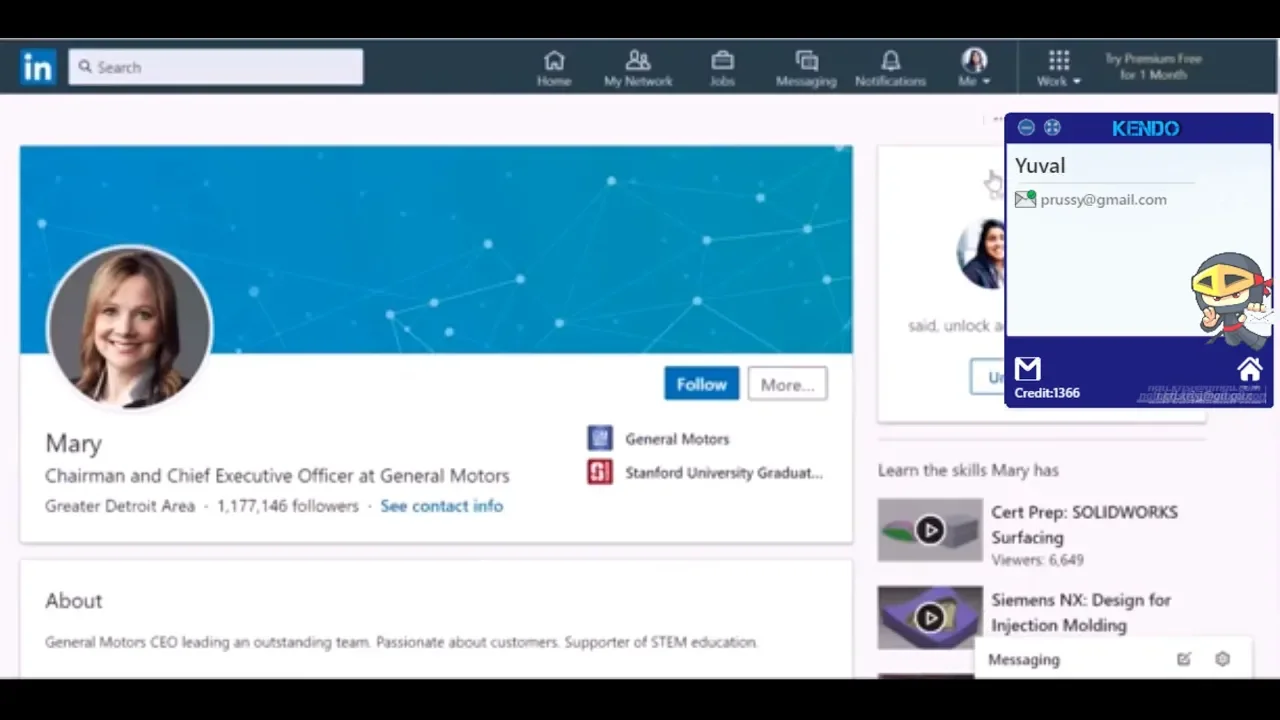Go to the Home nav icon
1280x720 pixels.
pyautogui.click(x=554, y=68)
